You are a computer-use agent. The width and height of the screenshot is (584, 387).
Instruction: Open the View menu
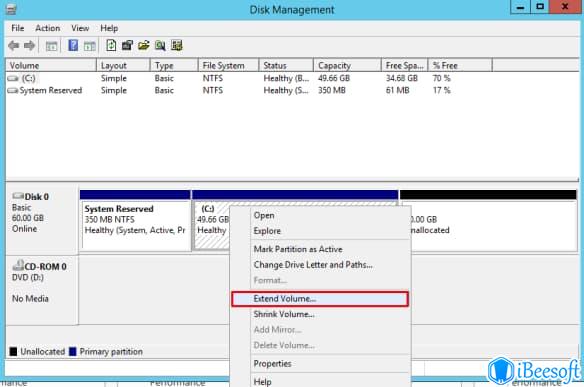click(80, 28)
